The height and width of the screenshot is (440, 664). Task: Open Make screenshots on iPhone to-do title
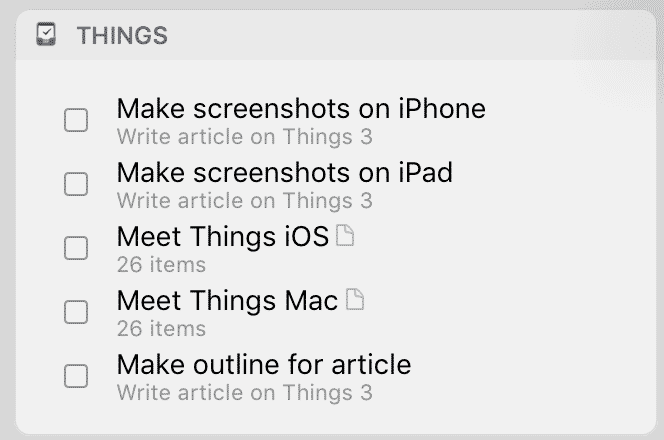[301, 109]
